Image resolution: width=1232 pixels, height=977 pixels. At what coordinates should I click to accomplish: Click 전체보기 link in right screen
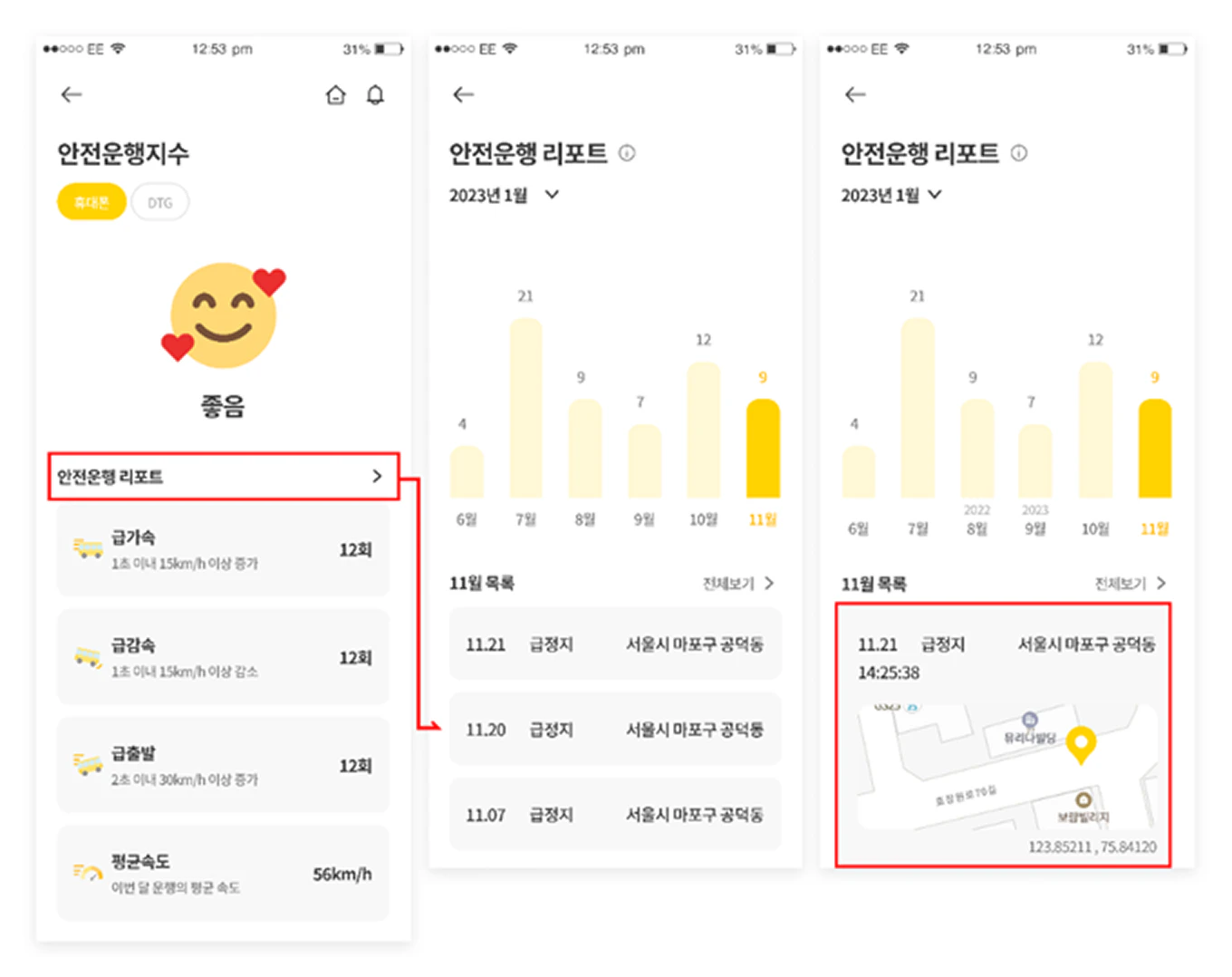point(1130,584)
